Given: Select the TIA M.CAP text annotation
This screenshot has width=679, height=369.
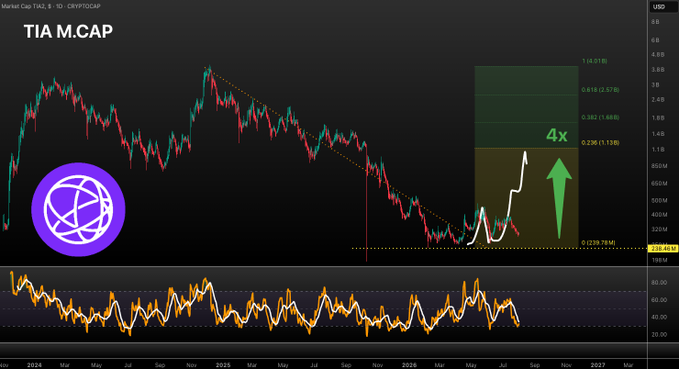Looking at the screenshot, I should pos(68,32).
